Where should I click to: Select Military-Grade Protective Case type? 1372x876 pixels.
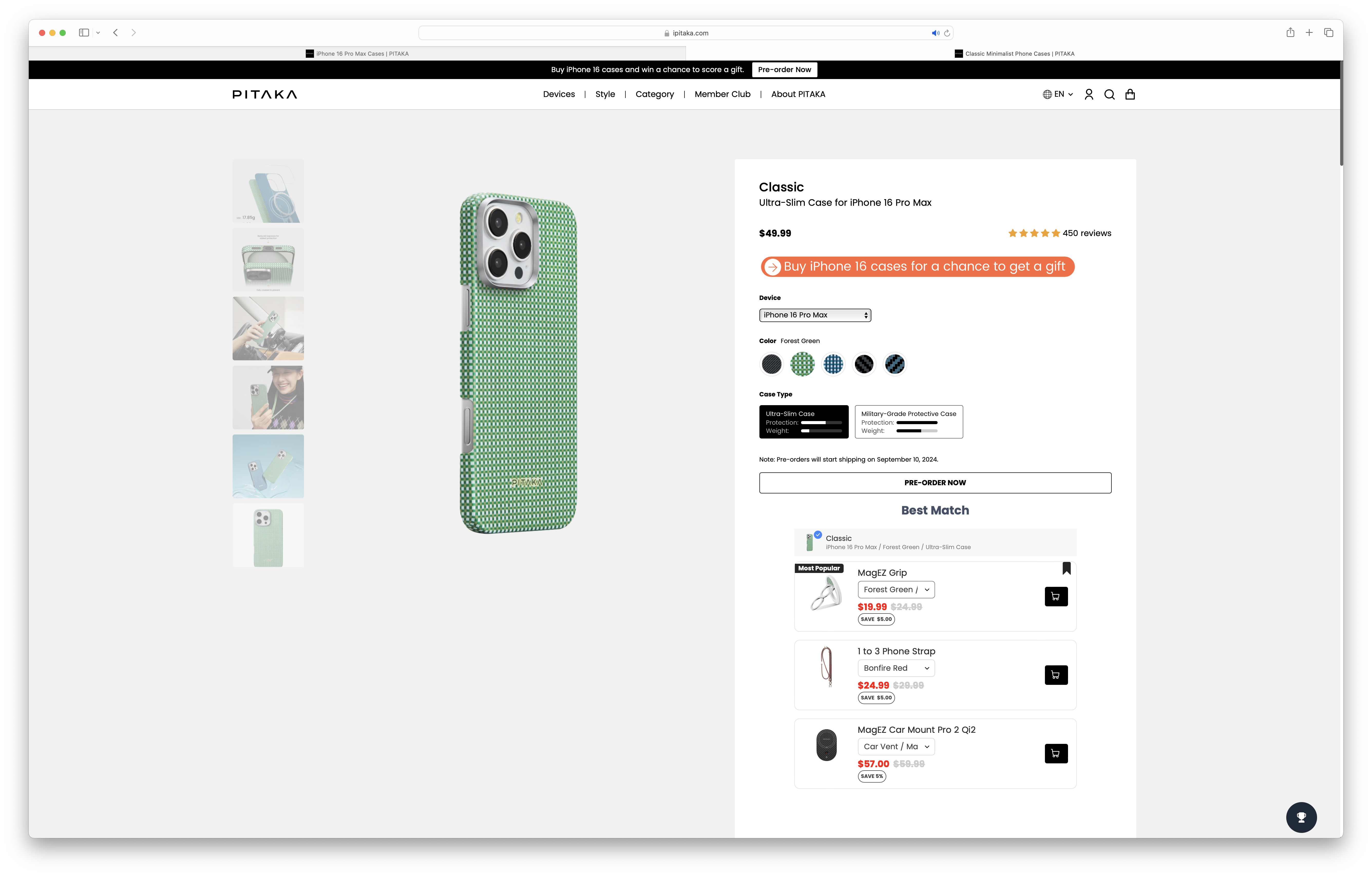tap(909, 422)
